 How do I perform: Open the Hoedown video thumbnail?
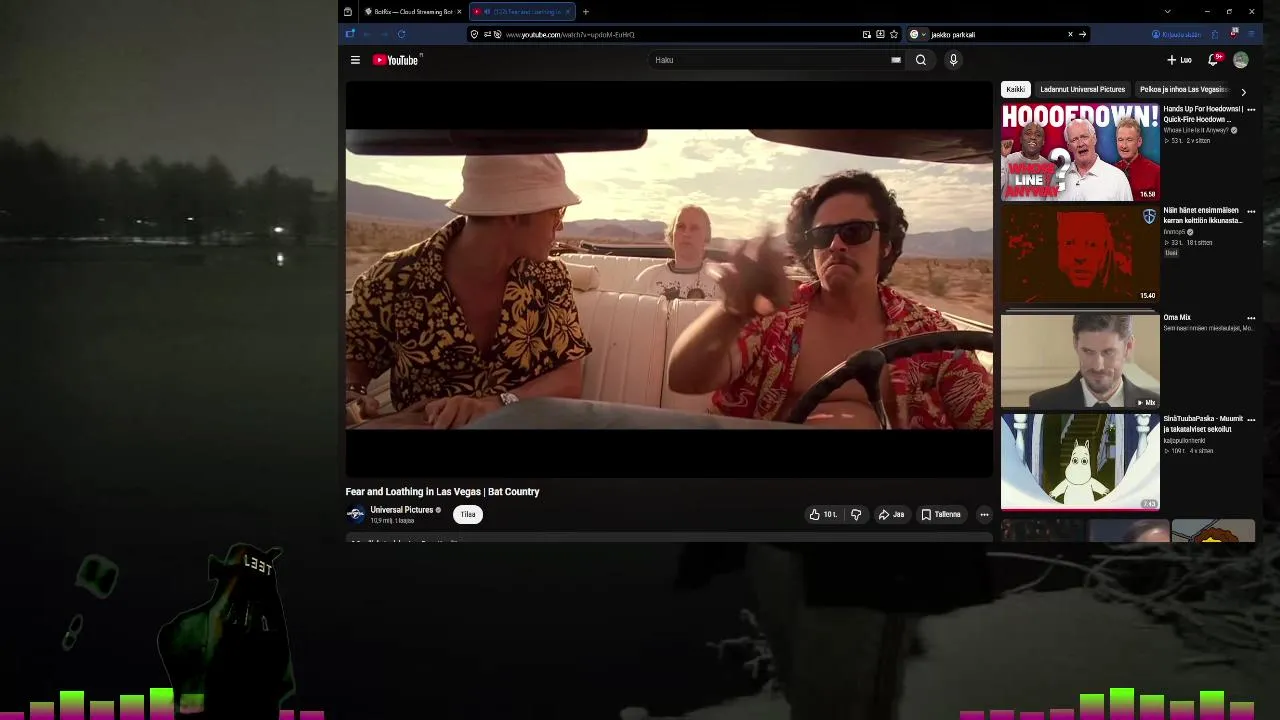[1080, 152]
